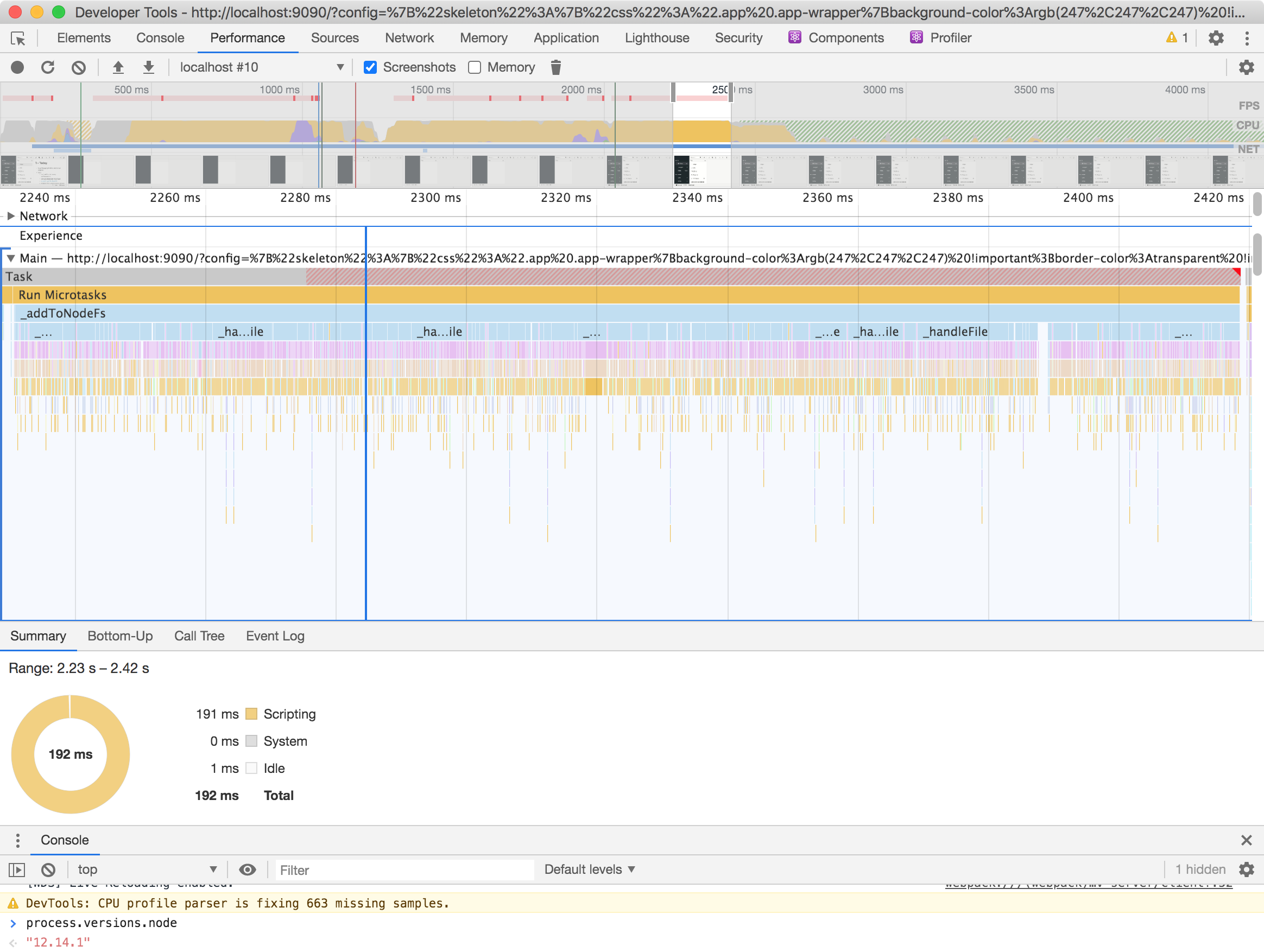This screenshot has height=952, width=1264.
Task: Enable the Memory checkbox
Action: coord(475,67)
